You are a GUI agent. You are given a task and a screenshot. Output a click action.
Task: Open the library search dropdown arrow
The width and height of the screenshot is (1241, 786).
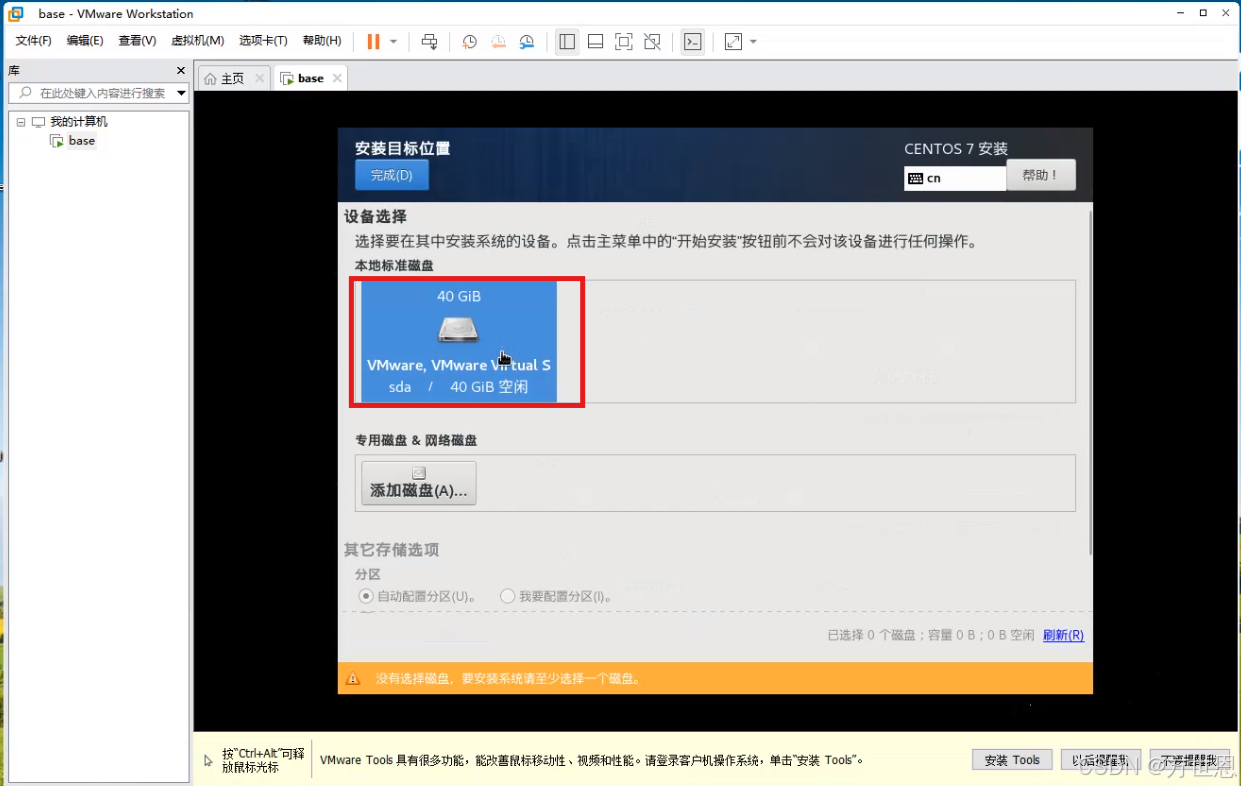click(x=181, y=93)
